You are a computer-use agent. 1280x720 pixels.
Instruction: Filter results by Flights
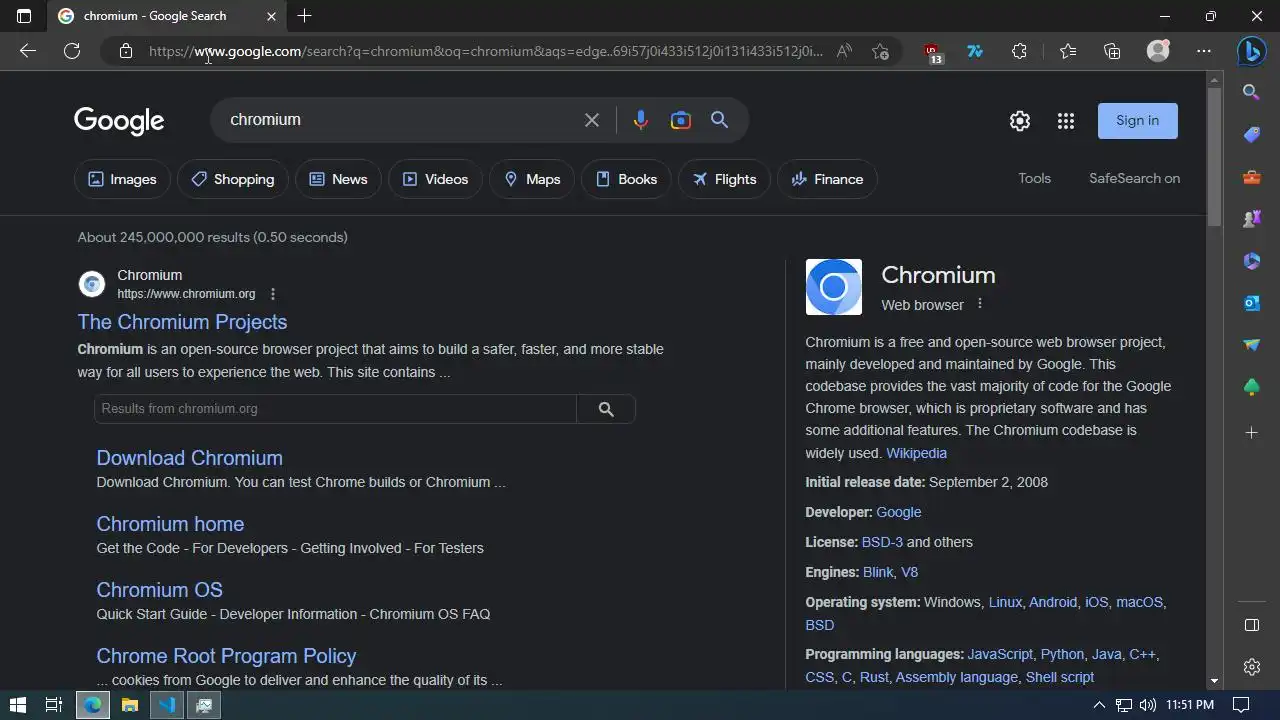pyautogui.click(x=724, y=179)
